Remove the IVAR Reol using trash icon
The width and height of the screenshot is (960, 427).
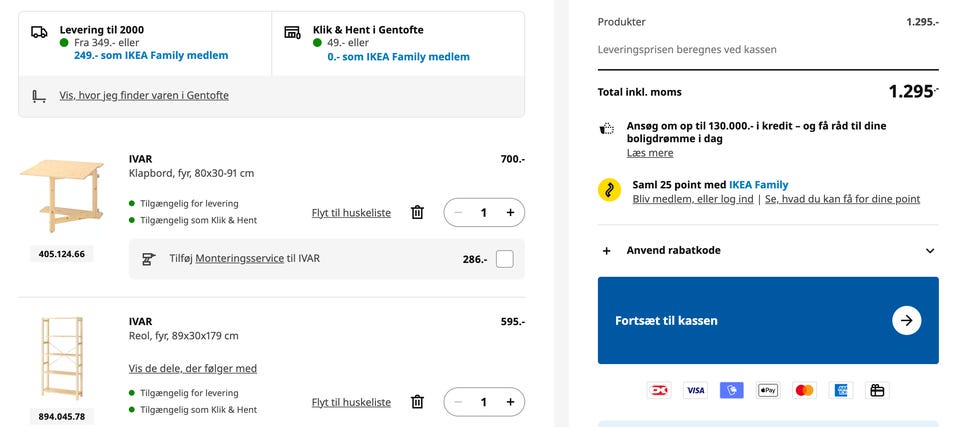click(417, 402)
